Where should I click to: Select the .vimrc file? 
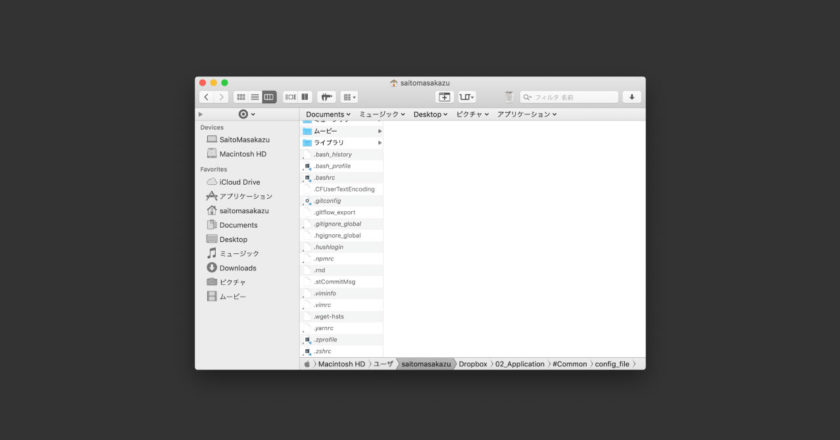(342, 305)
